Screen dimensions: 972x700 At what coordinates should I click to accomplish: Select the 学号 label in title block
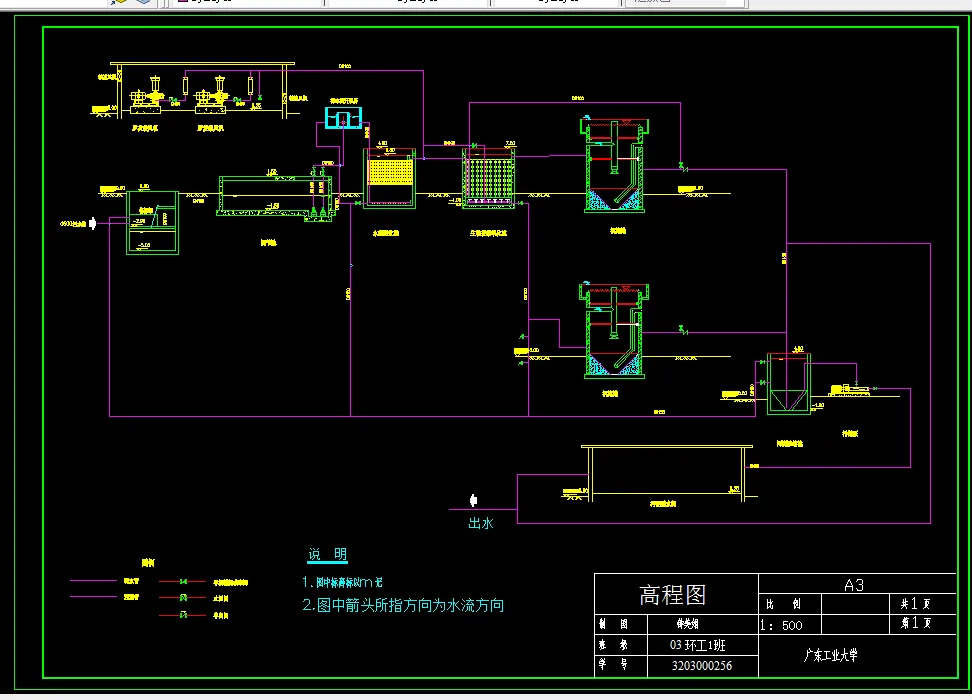(x=614, y=665)
